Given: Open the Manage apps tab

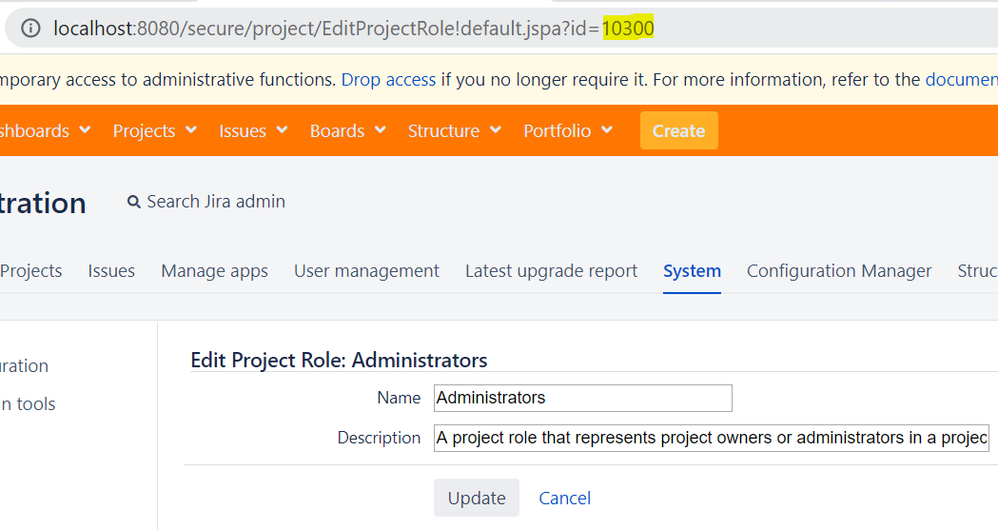Looking at the screenshot, I should pos(214,271).
